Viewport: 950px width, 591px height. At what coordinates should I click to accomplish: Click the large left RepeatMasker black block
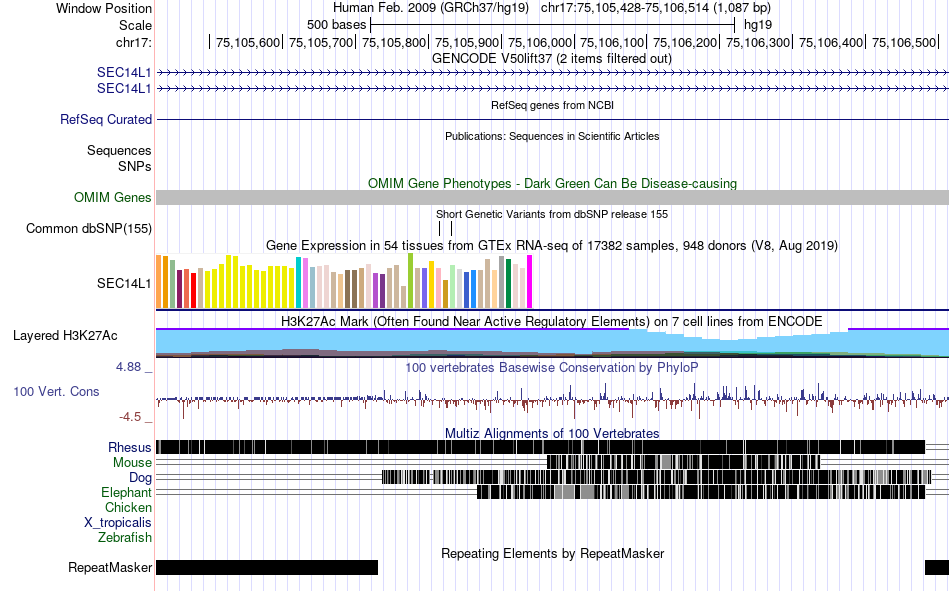(x=267, y=567)
